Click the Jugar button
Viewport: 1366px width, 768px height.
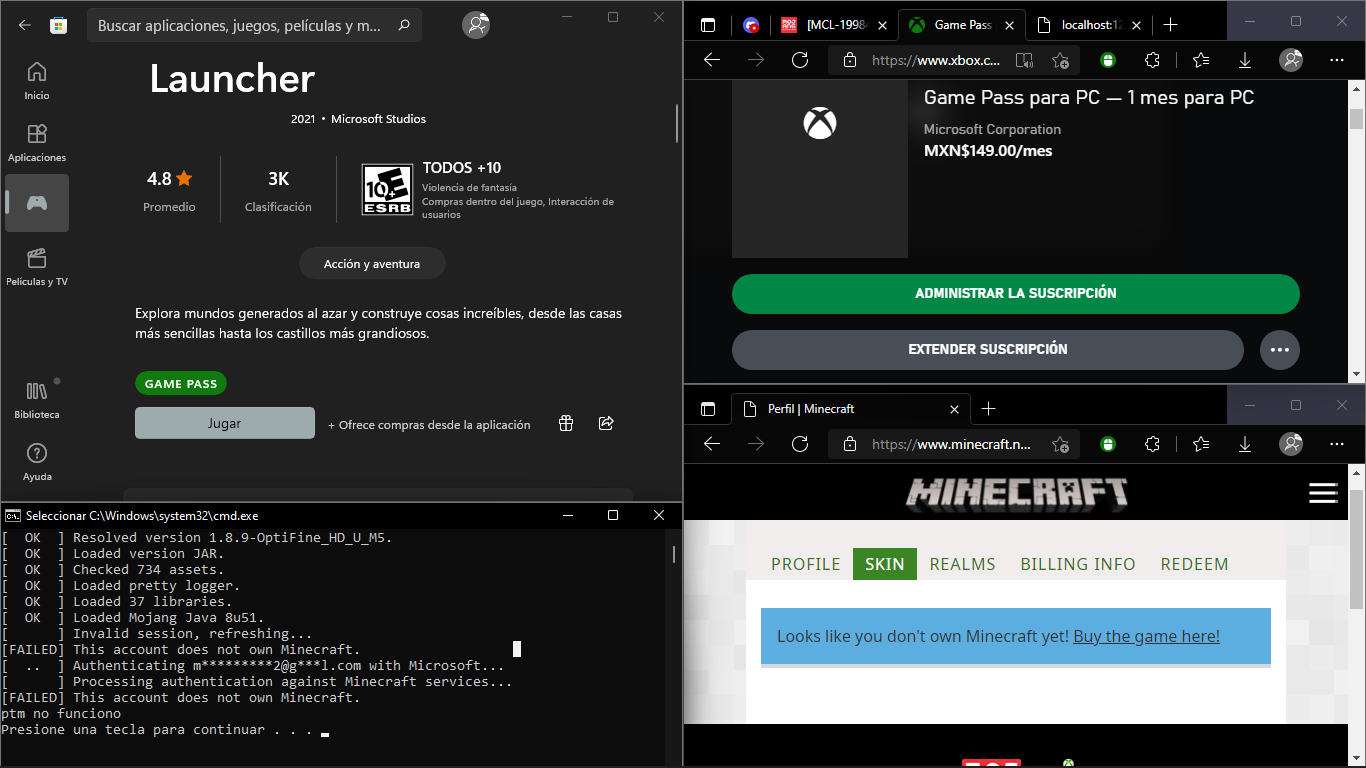(225, 423)
